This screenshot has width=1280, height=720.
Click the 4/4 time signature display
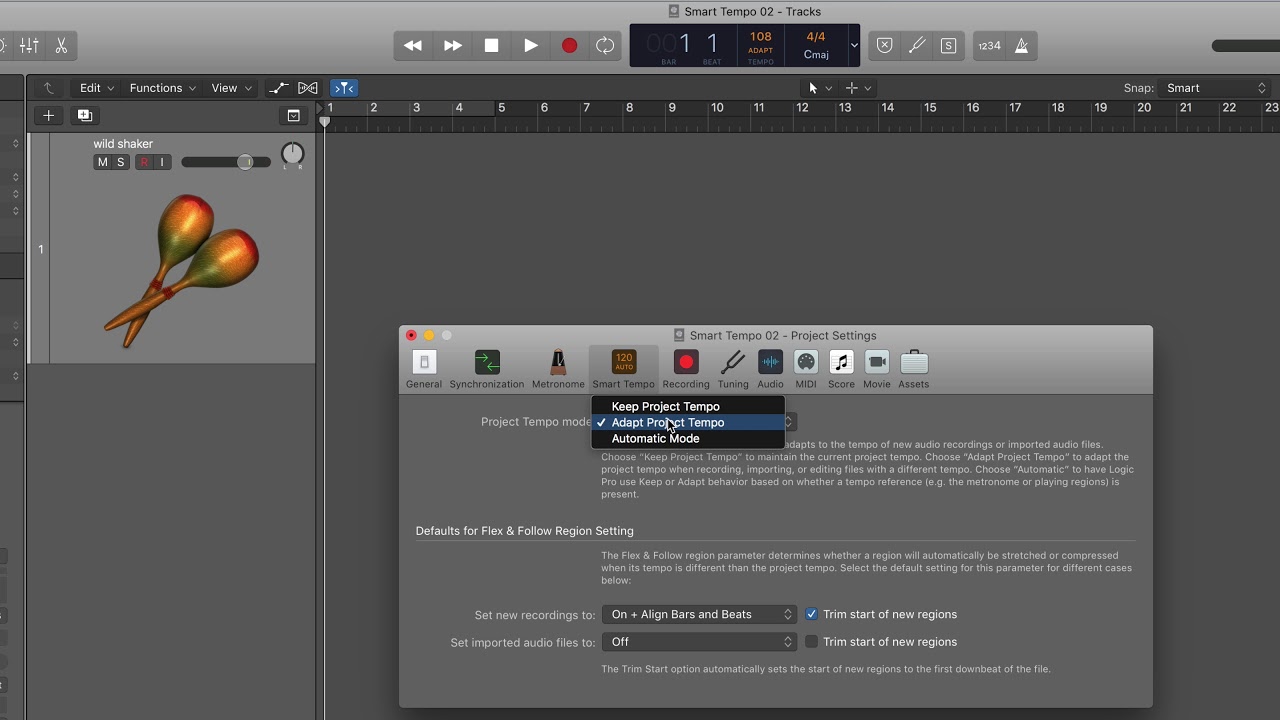click(x=816, y=37)
